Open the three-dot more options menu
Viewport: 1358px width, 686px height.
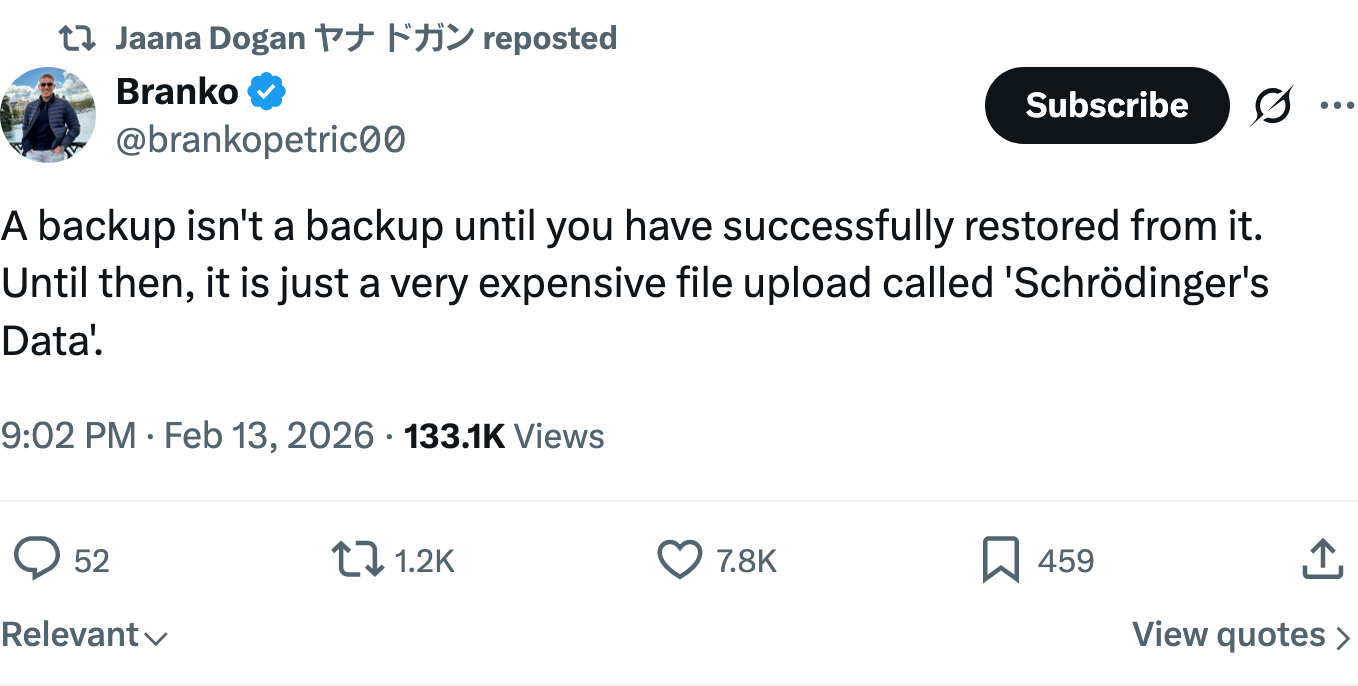coord(1337,105)
